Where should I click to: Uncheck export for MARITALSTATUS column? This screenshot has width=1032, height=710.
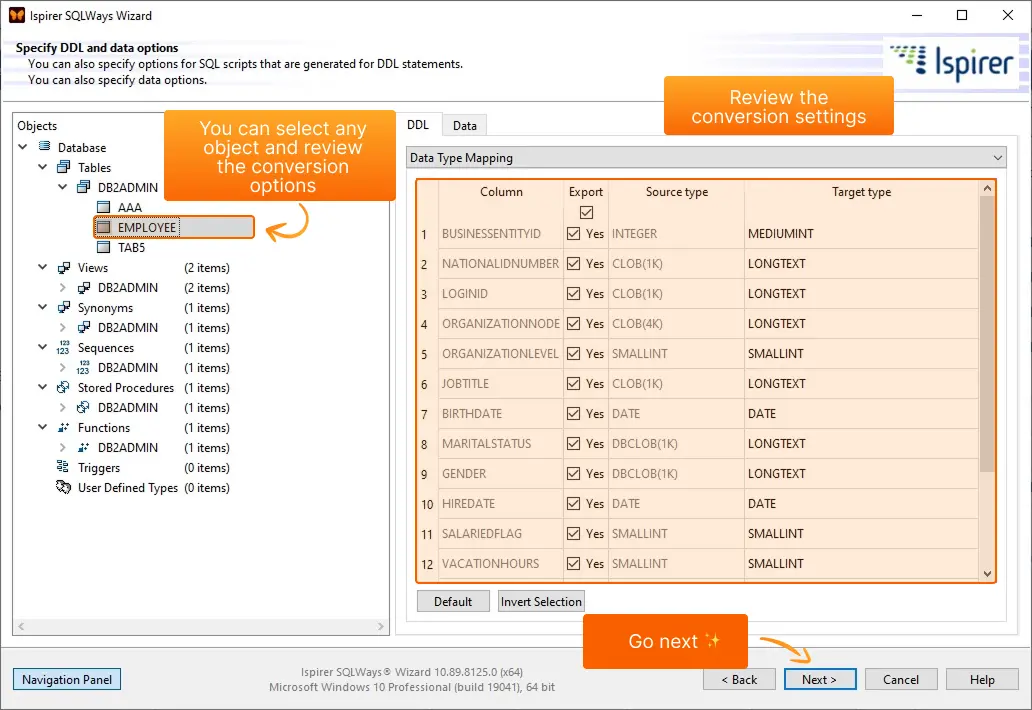573,444
